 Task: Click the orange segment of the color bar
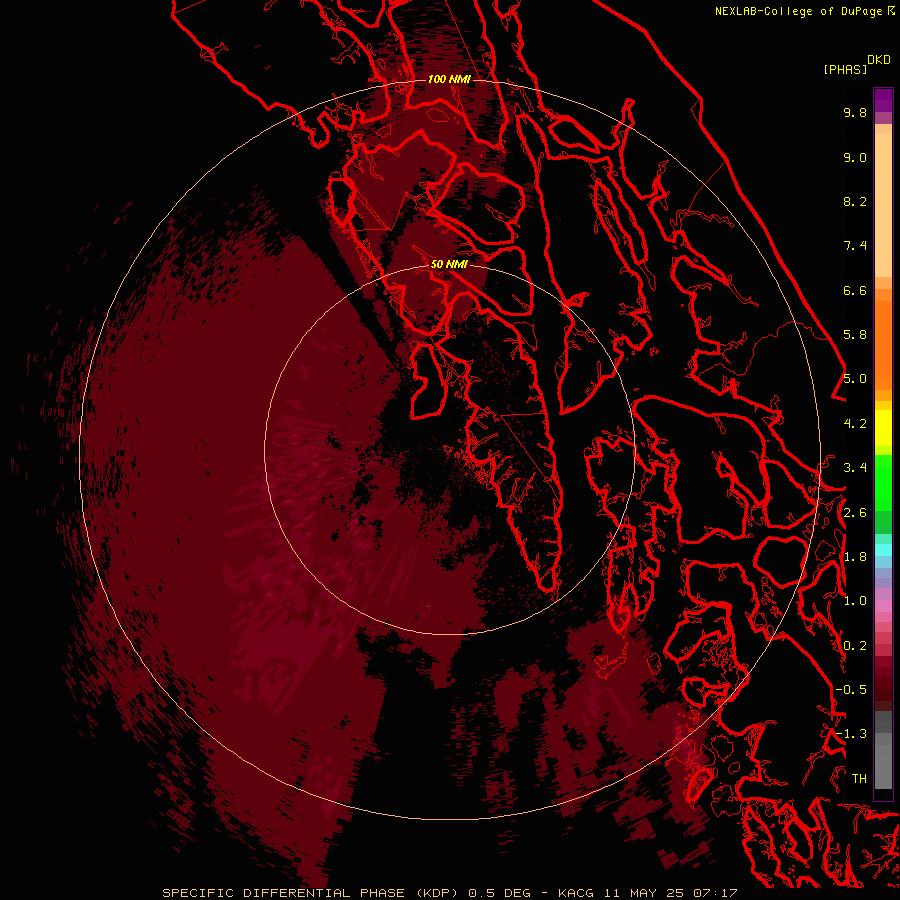pyautogui.click(x=883, y=344)
